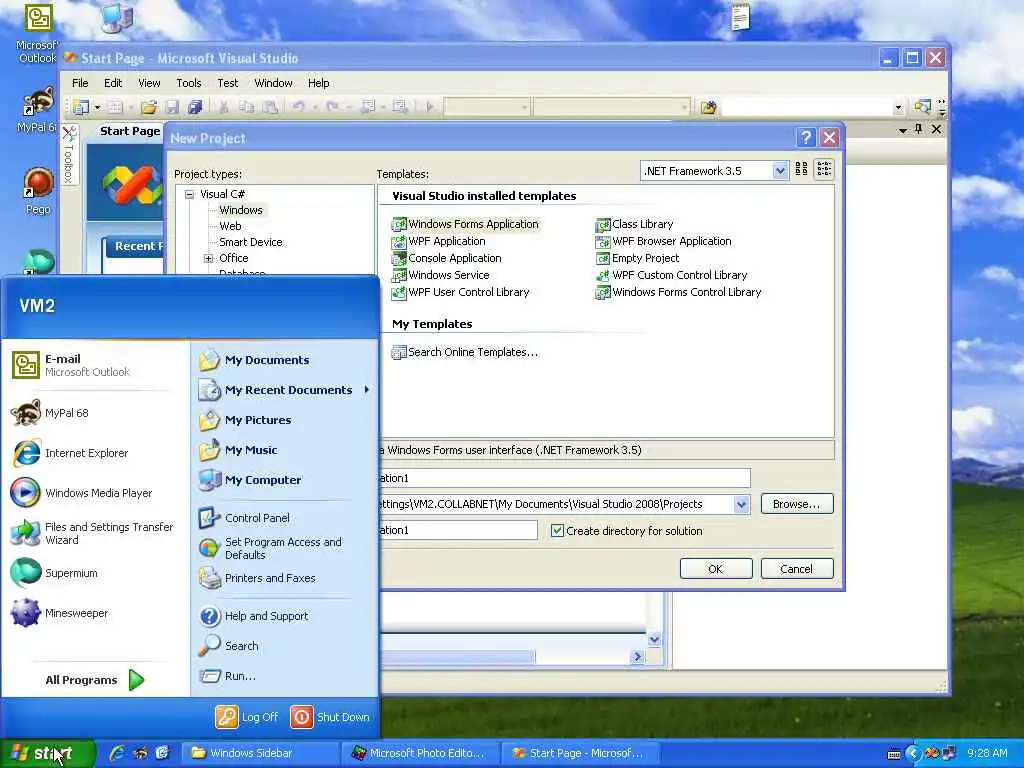The width and height of the screenshot is (1024, 768).
Task: Click Search Online Templates
Action: pos(464,352)
